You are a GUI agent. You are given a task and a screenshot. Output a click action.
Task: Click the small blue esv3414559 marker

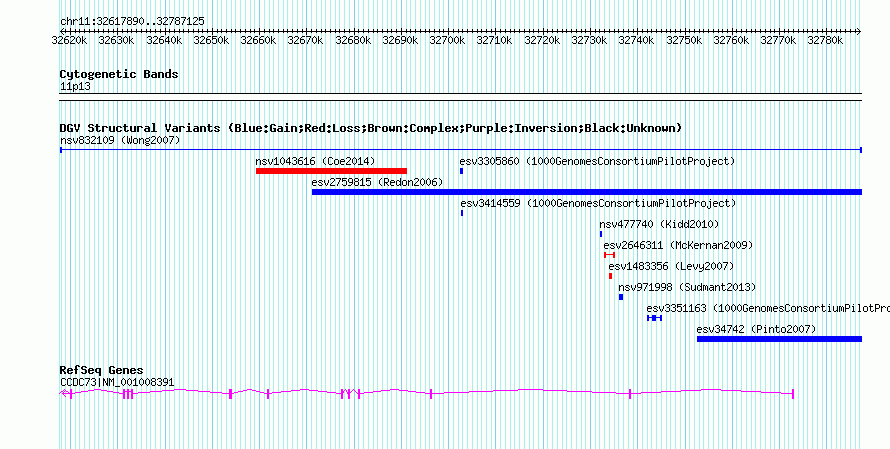(x=462, y=213)
